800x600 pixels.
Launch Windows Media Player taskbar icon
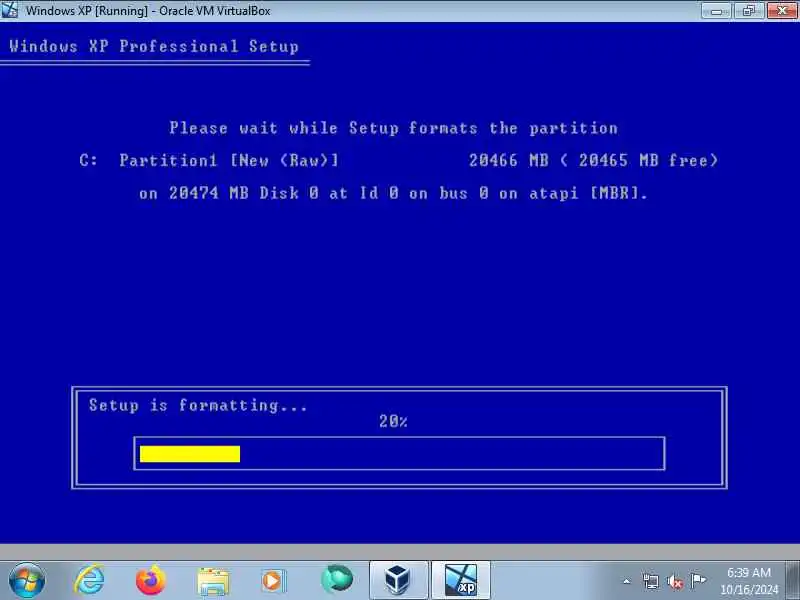click(x=274, y=581)
